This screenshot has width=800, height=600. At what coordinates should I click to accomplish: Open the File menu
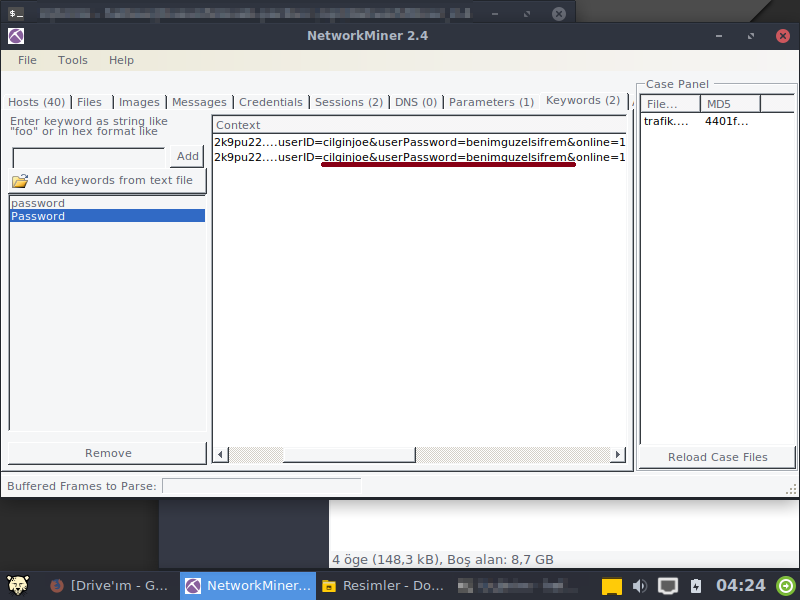coord(27,60)
